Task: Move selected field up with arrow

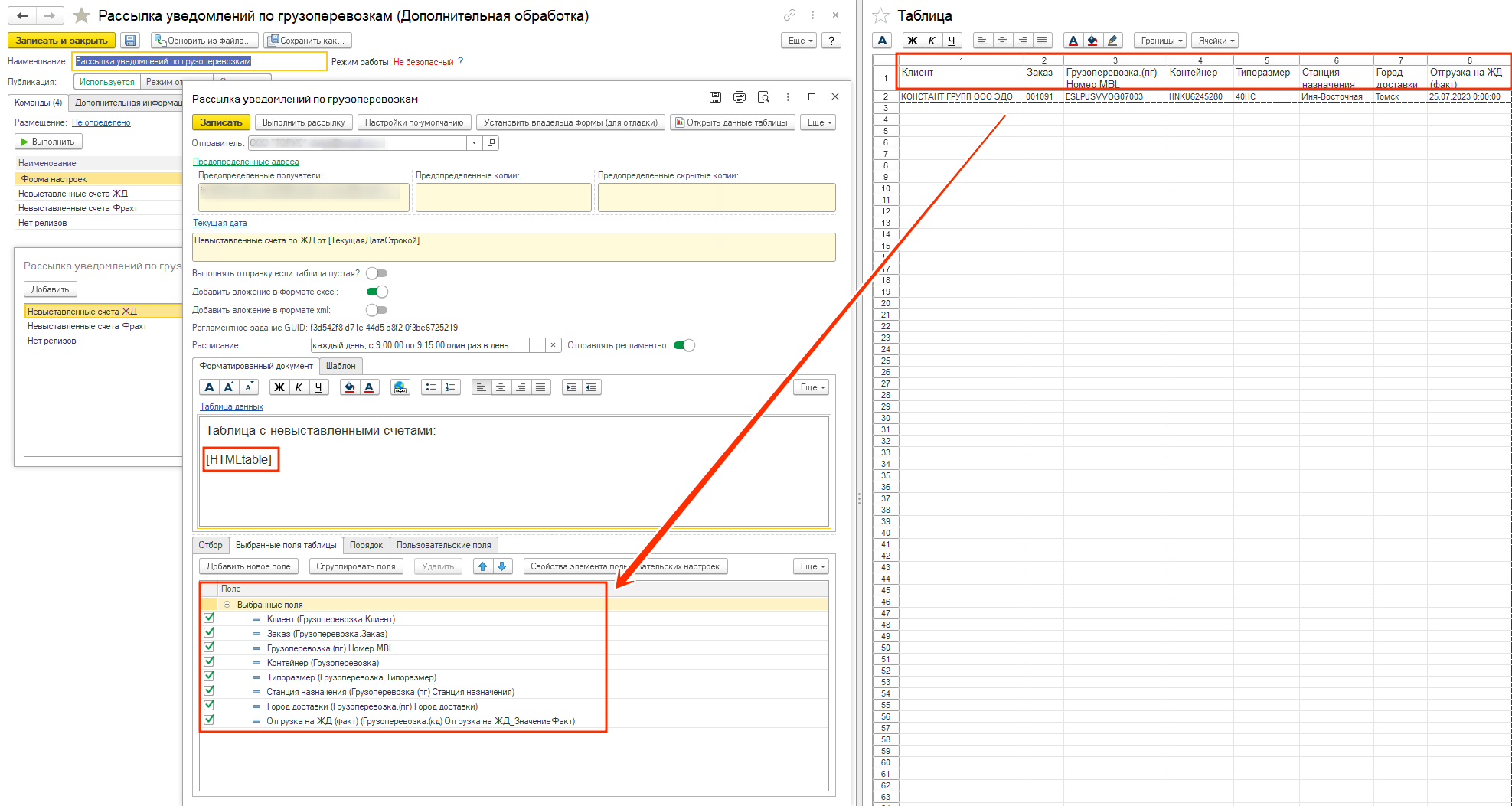Action: tap(482, 566)
